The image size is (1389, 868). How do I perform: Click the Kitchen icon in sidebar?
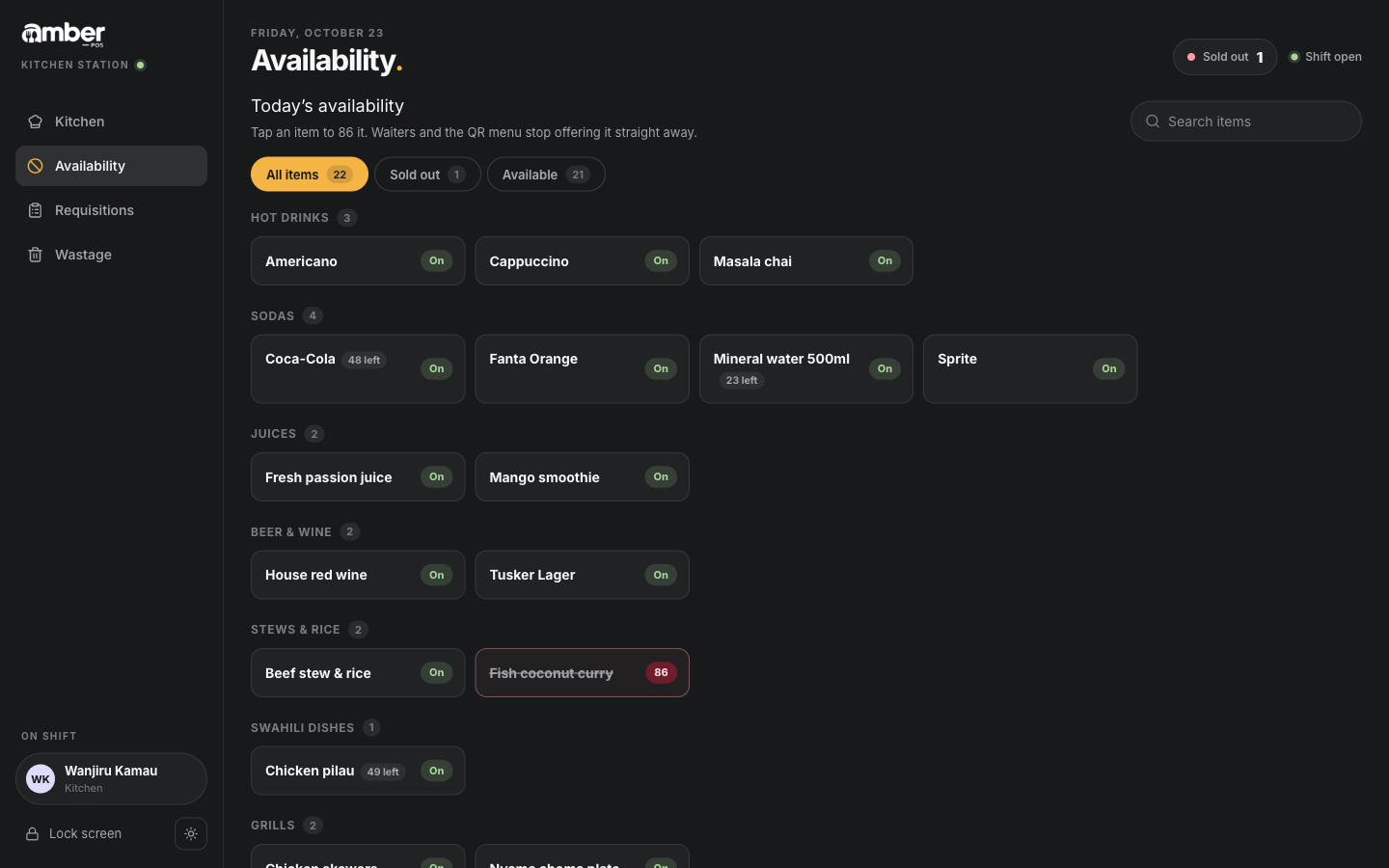tap(35, 122)
